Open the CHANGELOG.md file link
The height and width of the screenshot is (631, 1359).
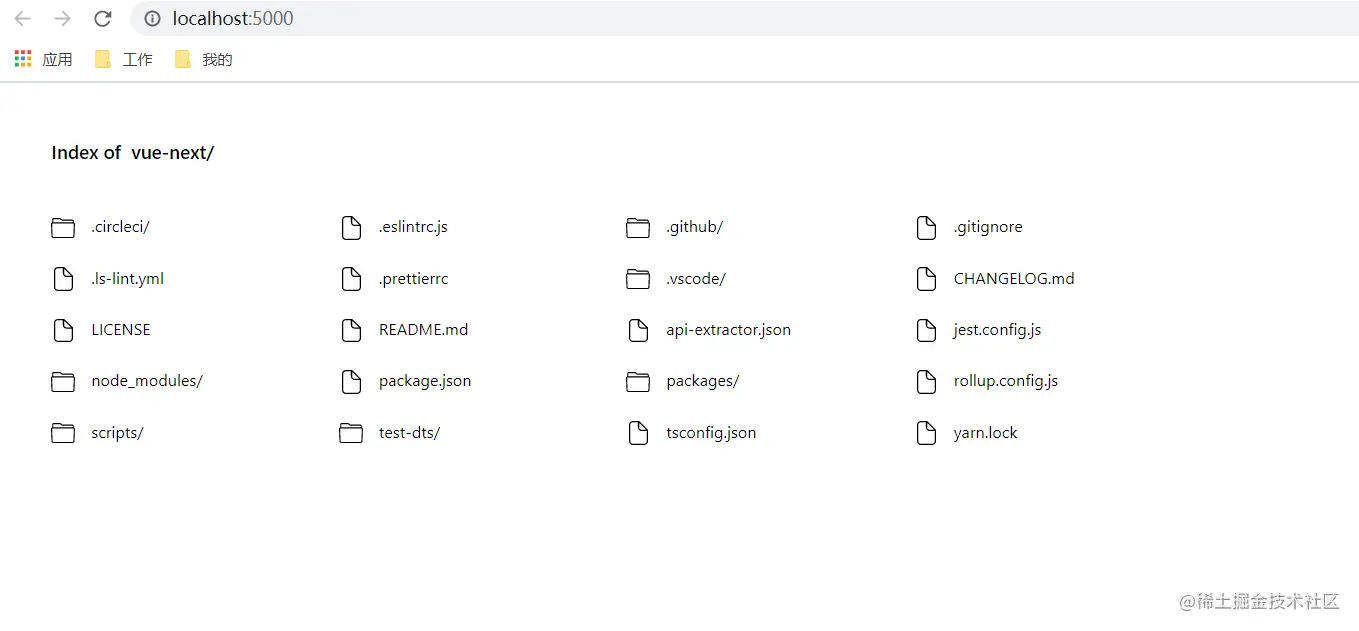pos(1014,279)
